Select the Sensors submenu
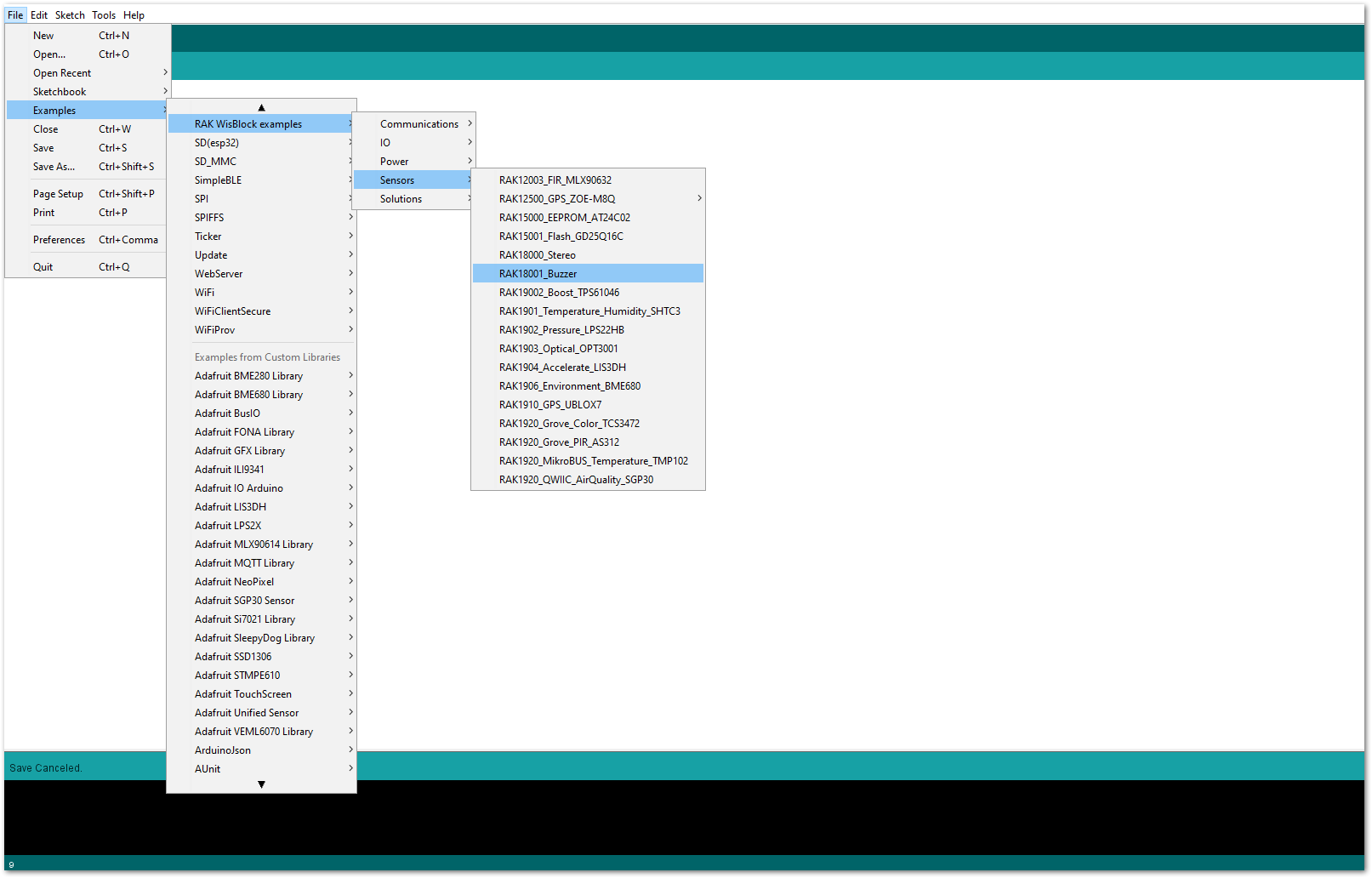Image resolution: width=1372 pixels, height=878 pixels. coord(414,180)
